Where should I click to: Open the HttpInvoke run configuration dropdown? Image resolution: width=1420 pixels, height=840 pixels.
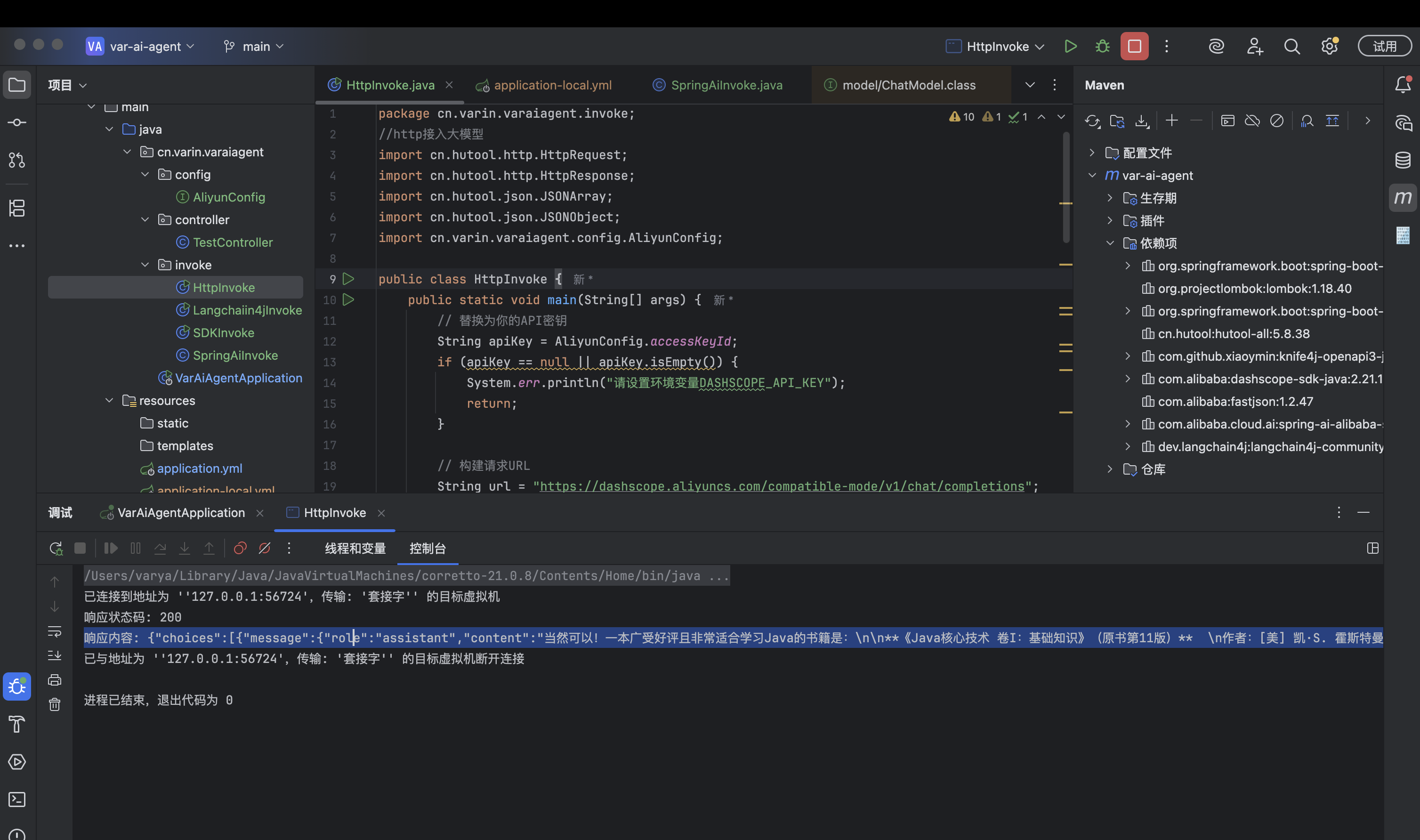pyautogui.click(x=995, y=47)
